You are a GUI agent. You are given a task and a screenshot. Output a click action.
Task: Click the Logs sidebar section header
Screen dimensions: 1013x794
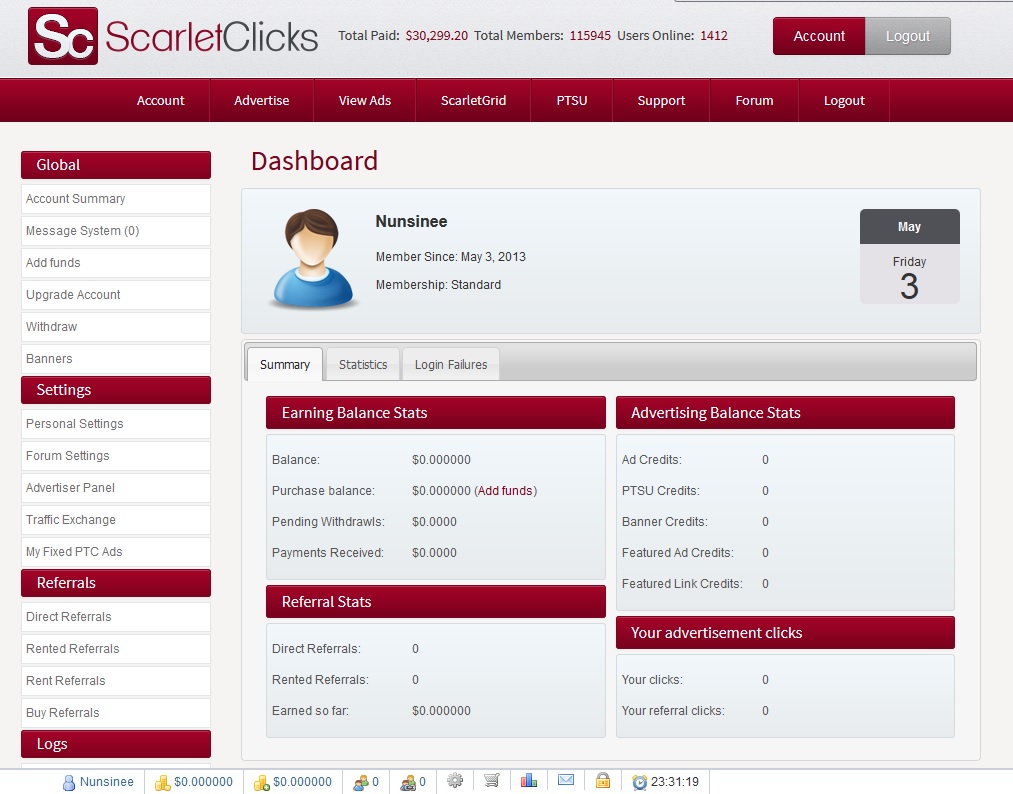click(x=116, y=744)
